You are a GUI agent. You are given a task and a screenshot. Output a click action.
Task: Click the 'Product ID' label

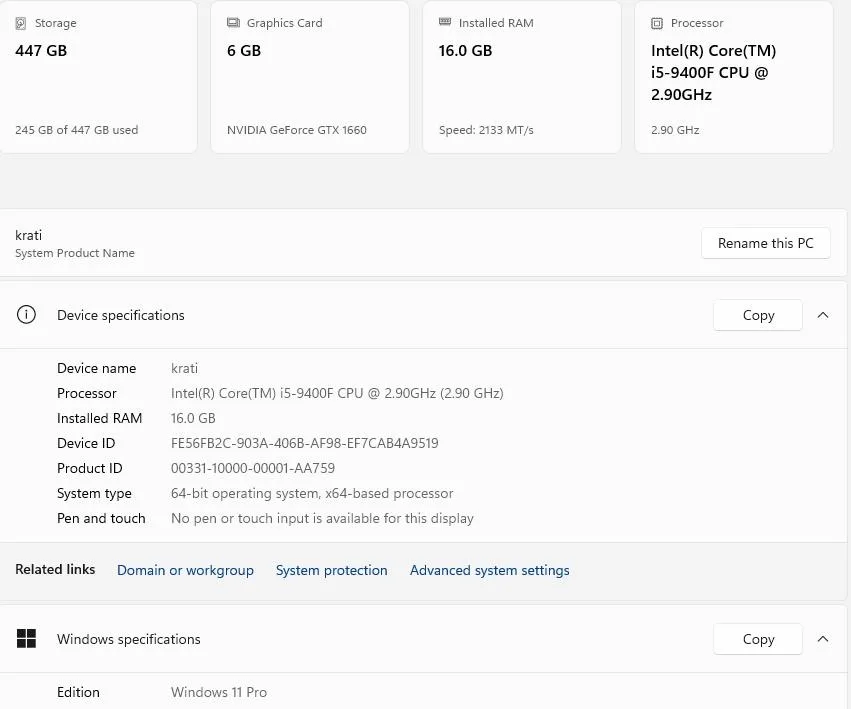pos(90,468)
